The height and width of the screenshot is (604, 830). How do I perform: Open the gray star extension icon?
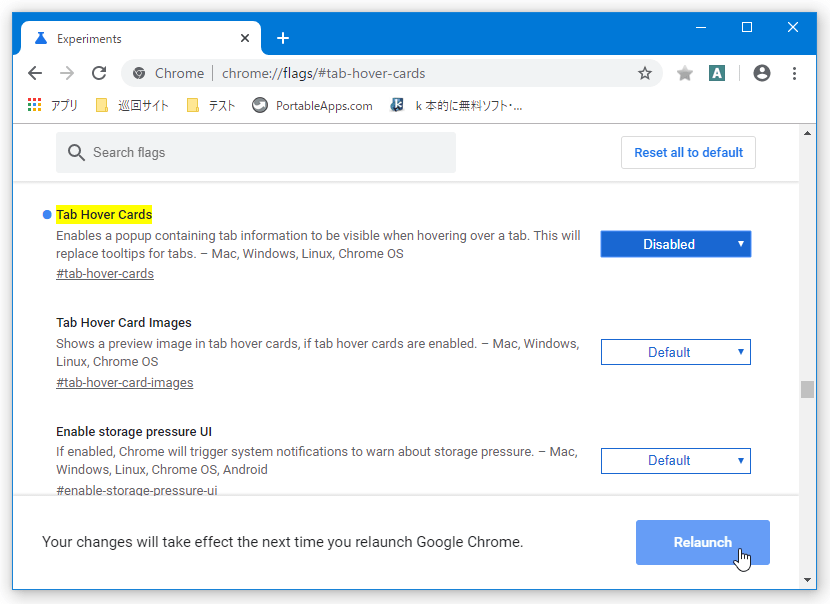pyautogui.click(x=684, y=73)
